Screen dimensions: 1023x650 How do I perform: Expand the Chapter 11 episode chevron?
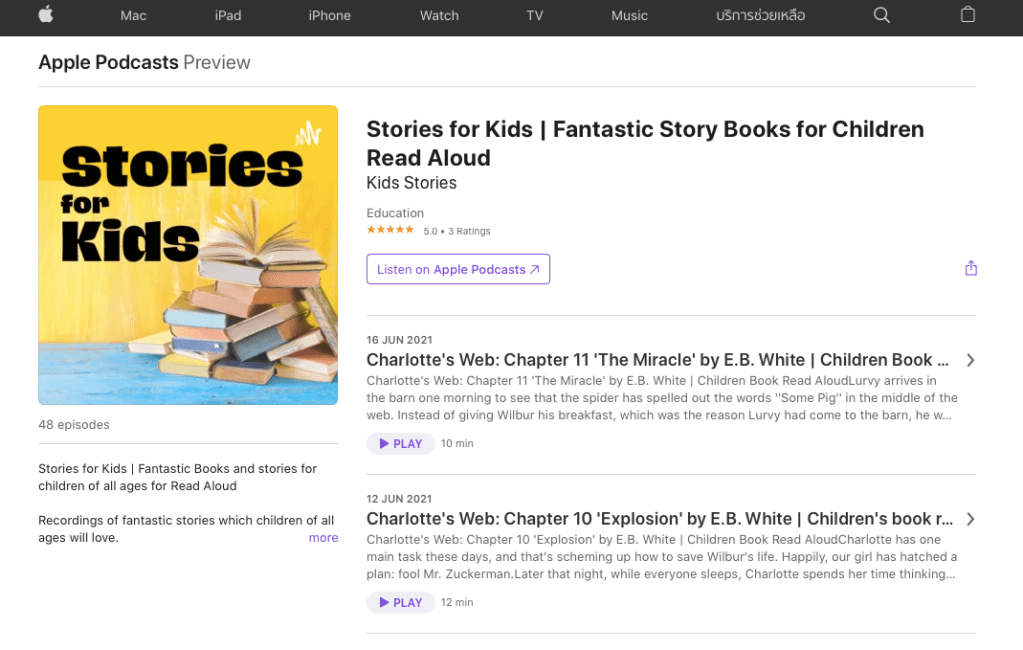(970, 360)
